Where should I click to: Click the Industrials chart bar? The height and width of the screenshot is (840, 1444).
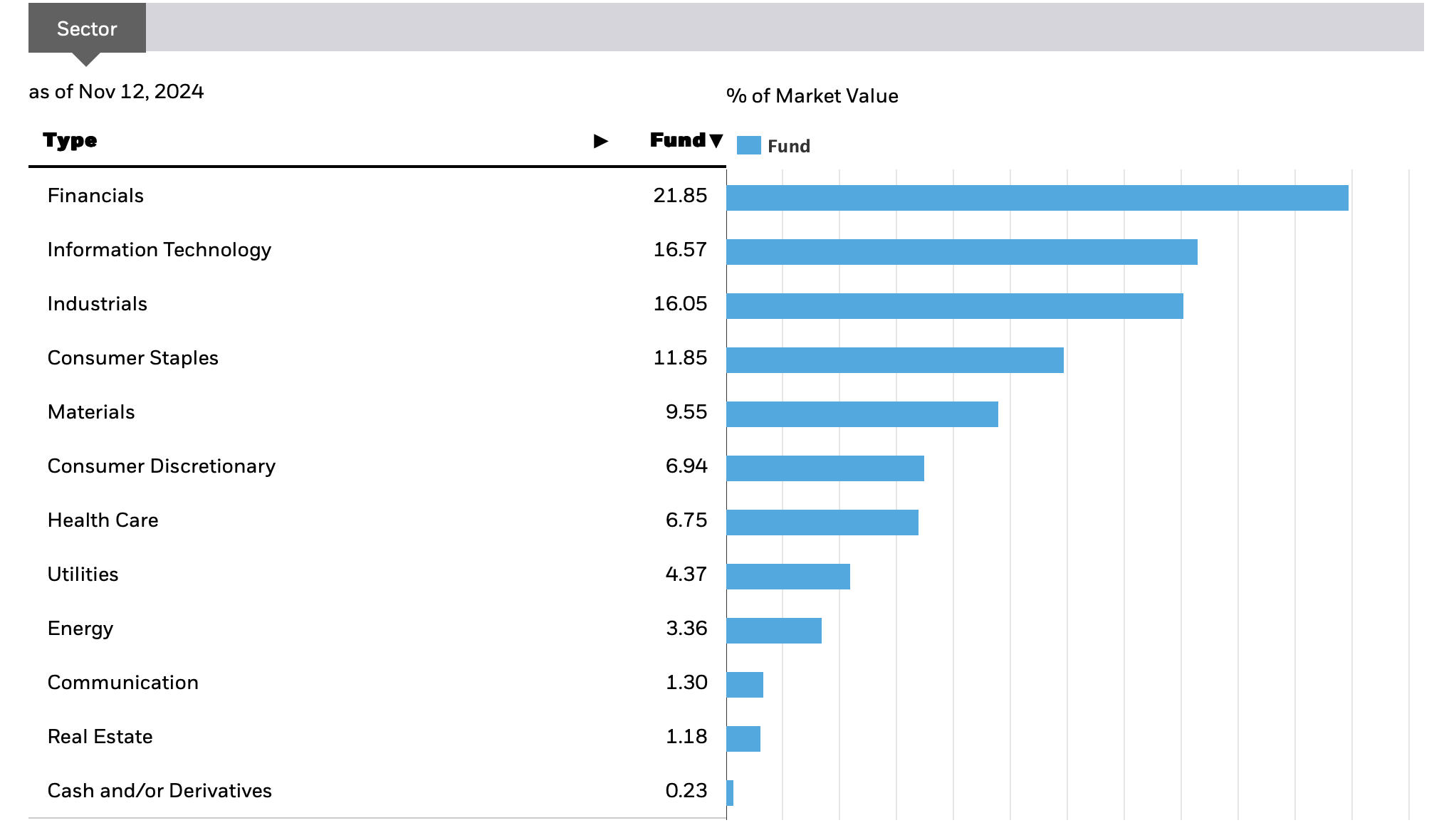tap(954, 306)
